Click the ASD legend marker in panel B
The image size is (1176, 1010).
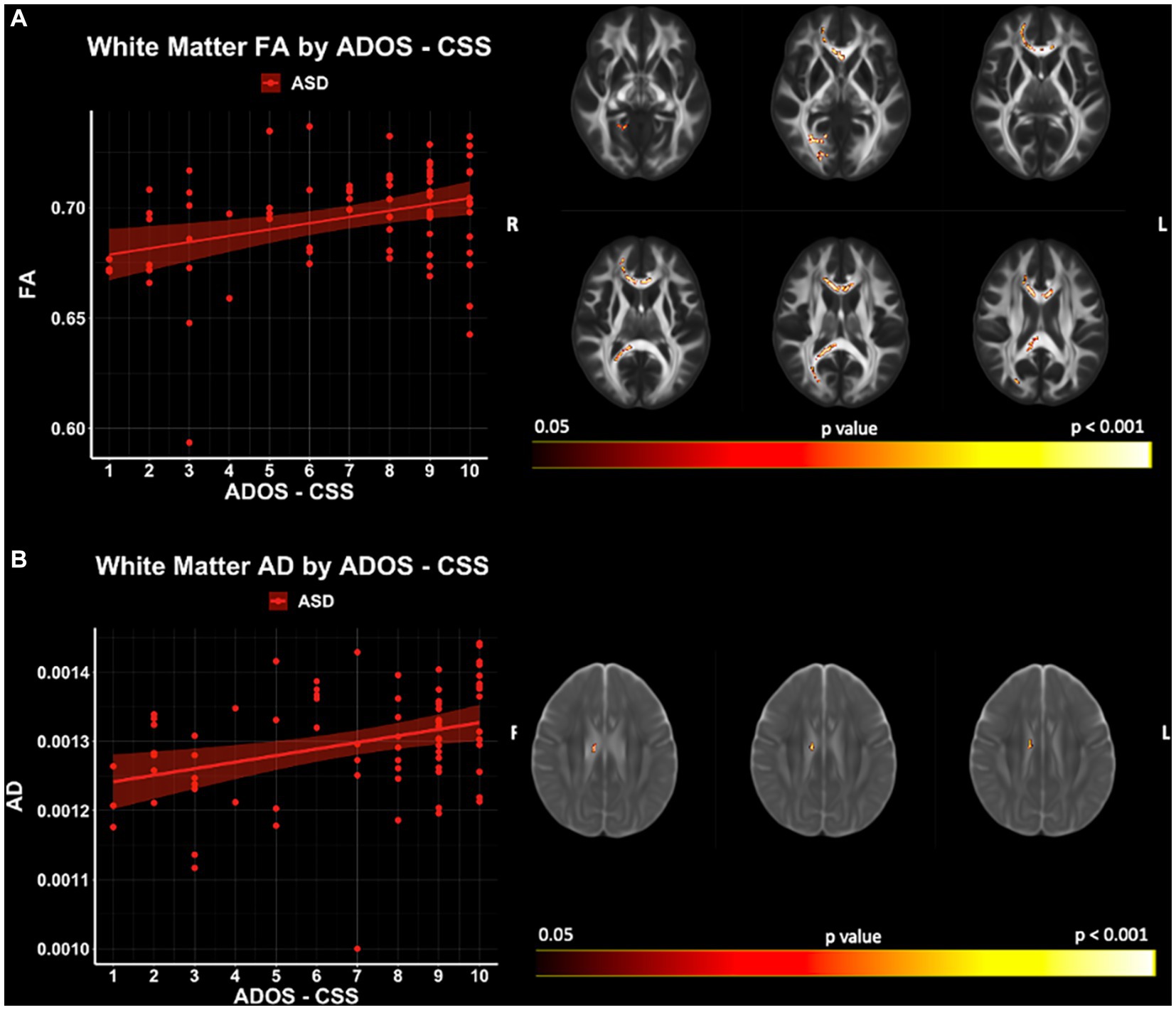coord(278,601)
